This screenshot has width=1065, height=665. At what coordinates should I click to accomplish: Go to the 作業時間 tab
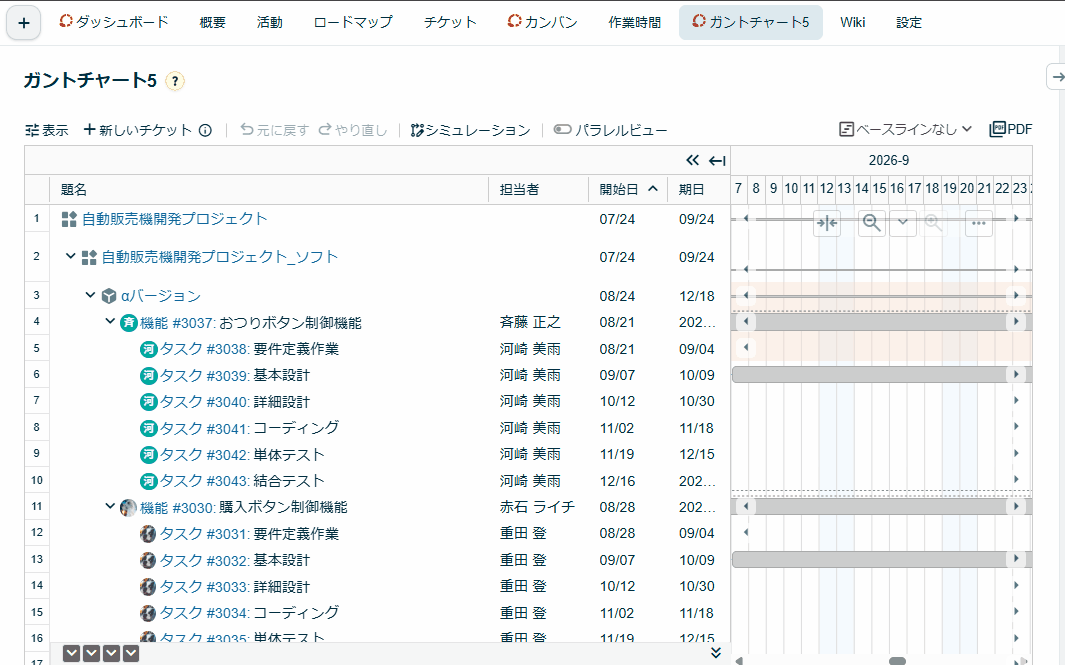point(634,22)
